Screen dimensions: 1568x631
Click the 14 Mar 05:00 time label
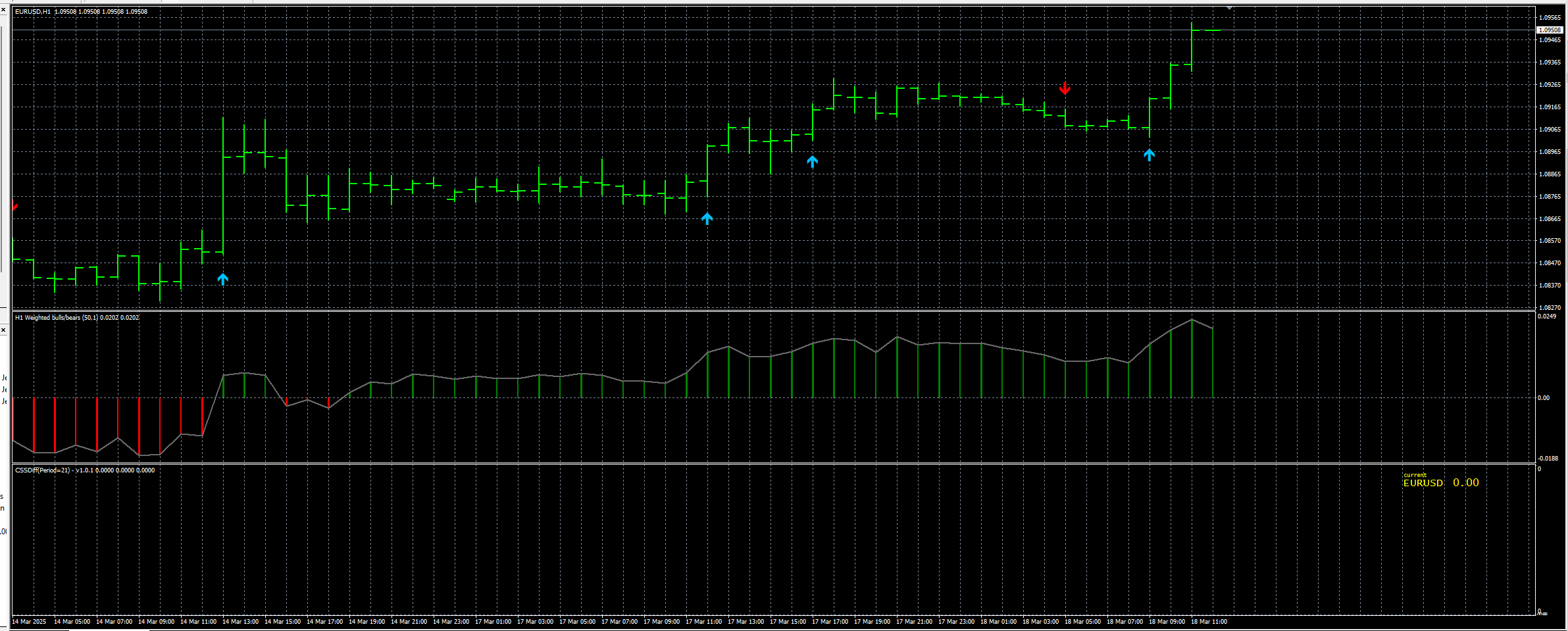coord(72,622)
